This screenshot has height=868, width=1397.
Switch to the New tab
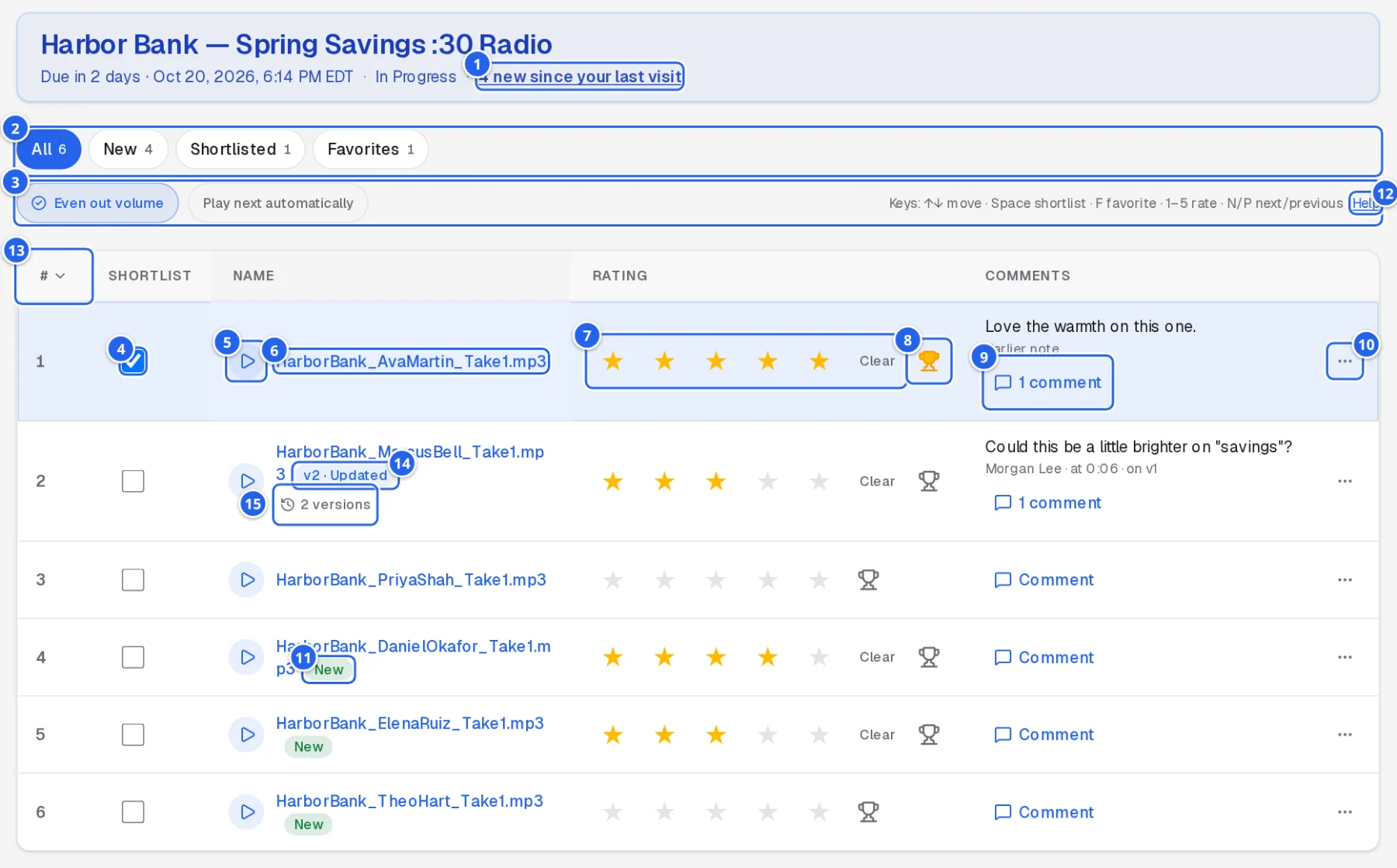point(128,149)
